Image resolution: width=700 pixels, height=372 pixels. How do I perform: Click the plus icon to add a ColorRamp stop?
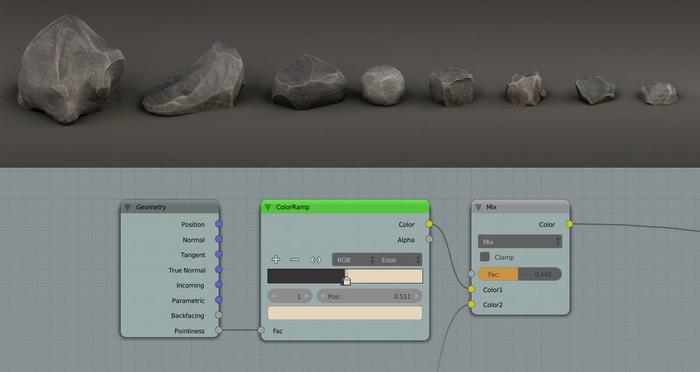[275, 259]
